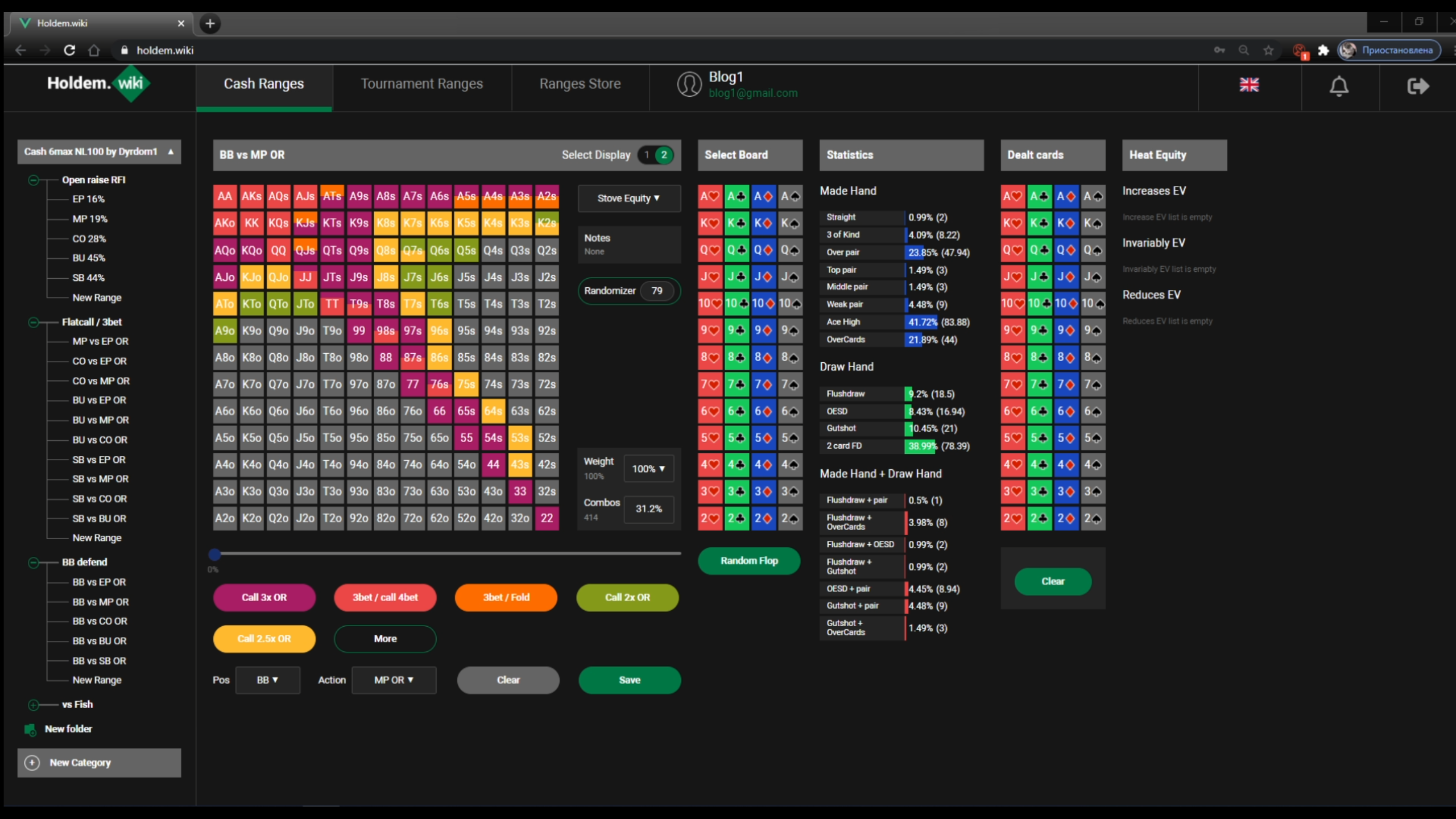Click the Randomizer value 79

[657, 291]
